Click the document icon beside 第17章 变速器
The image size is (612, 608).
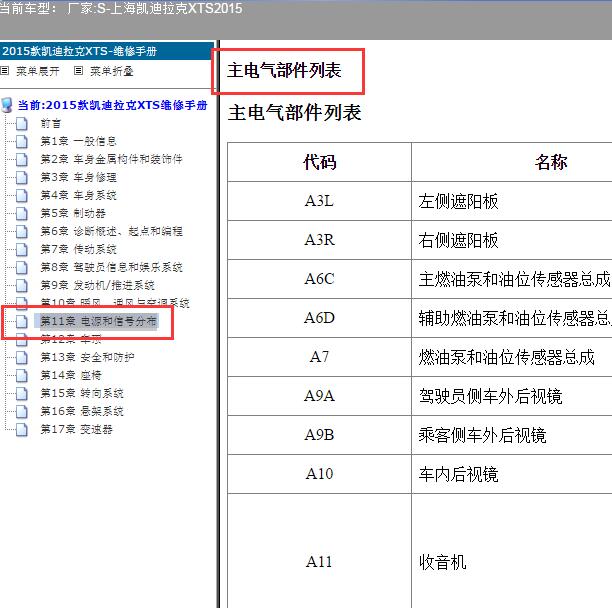pyautogui.click(x=22, y=429)
